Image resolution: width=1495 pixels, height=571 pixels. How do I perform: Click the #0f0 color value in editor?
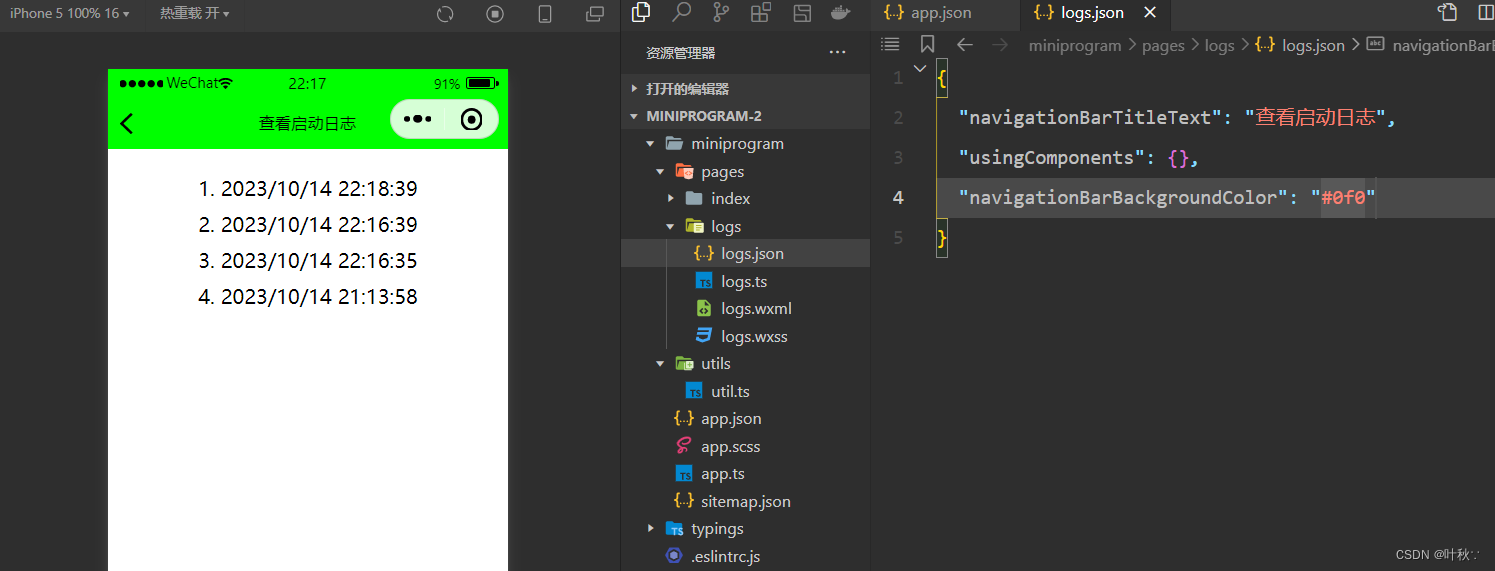pyautogui.click(x=1343, y=197)
